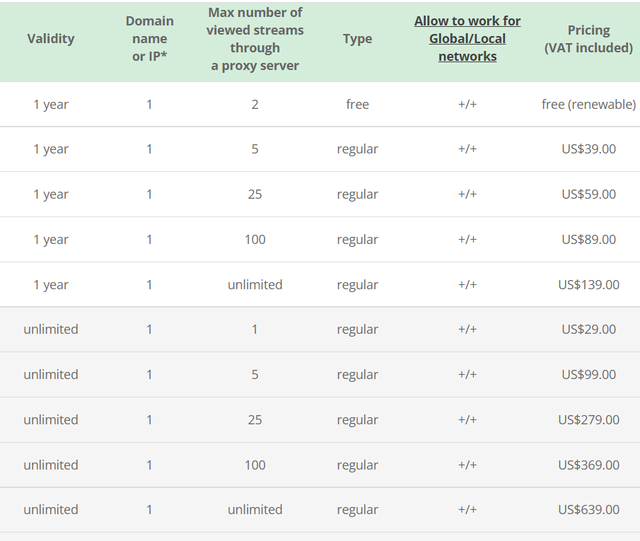Click the US$89.00 price cell

(x=588, y=239)
